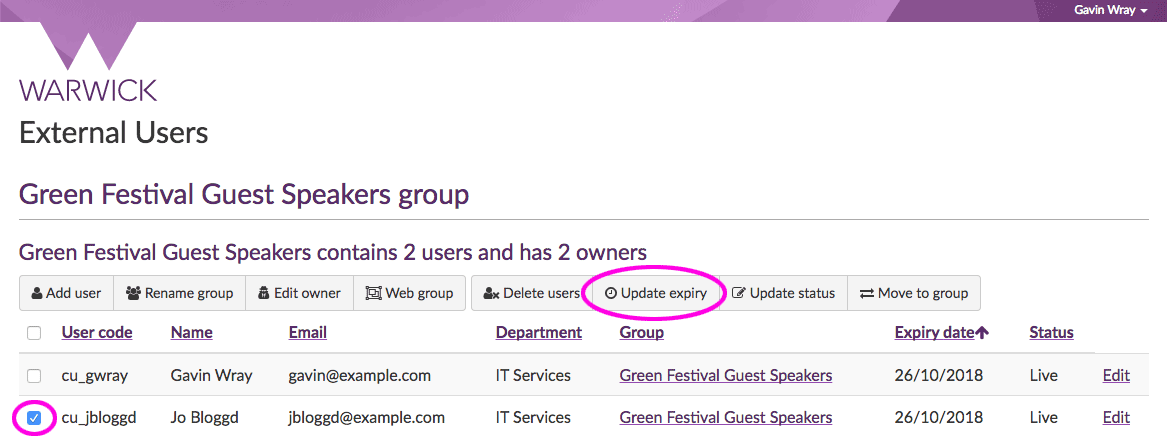Image resolution: width=1167 pixels, height=446 pixels.
Task: Click the Warwick logo
Action: point(88,63)
